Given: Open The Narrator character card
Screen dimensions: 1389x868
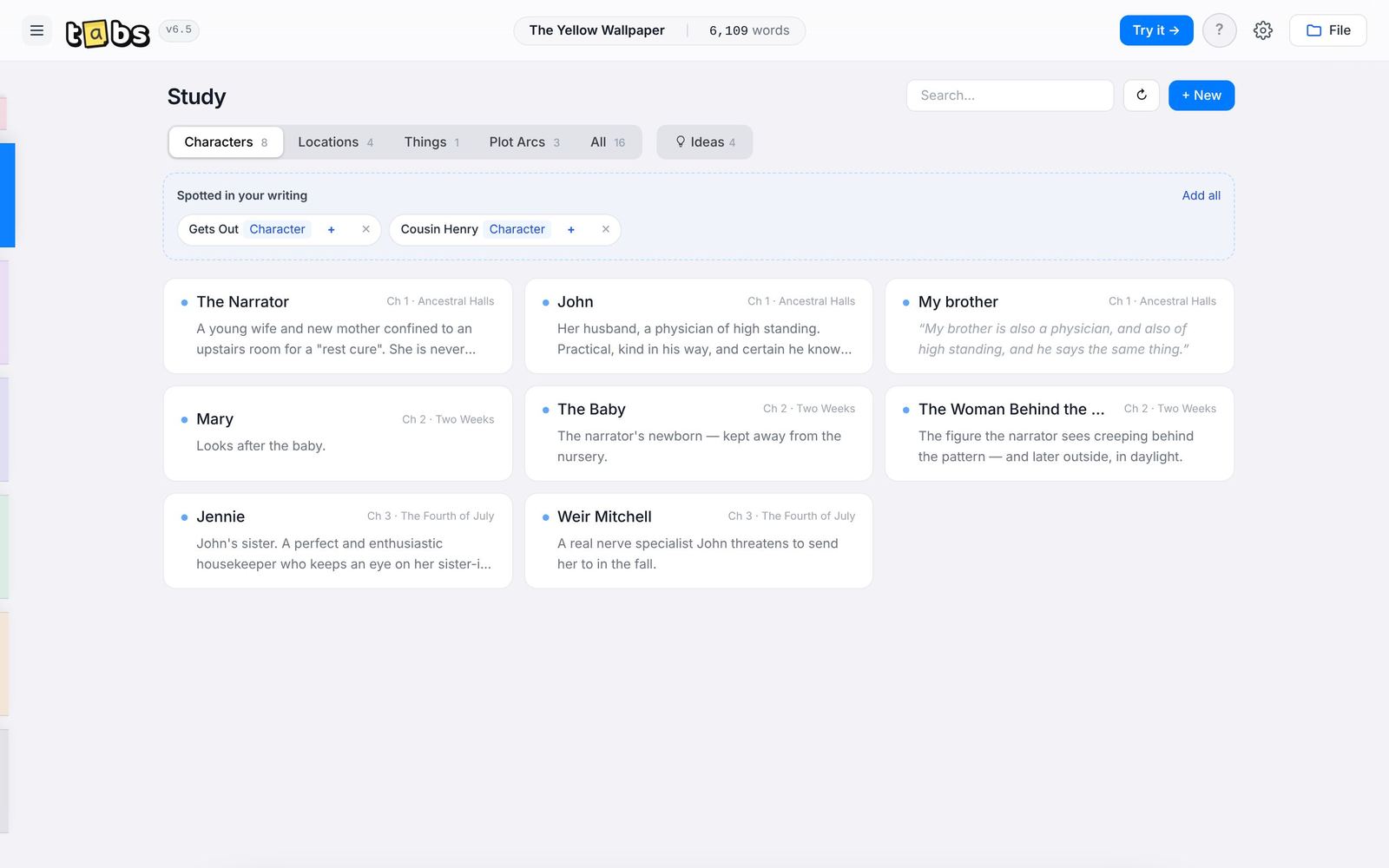Looking at the screenshot, I should (x=338, y=326).
